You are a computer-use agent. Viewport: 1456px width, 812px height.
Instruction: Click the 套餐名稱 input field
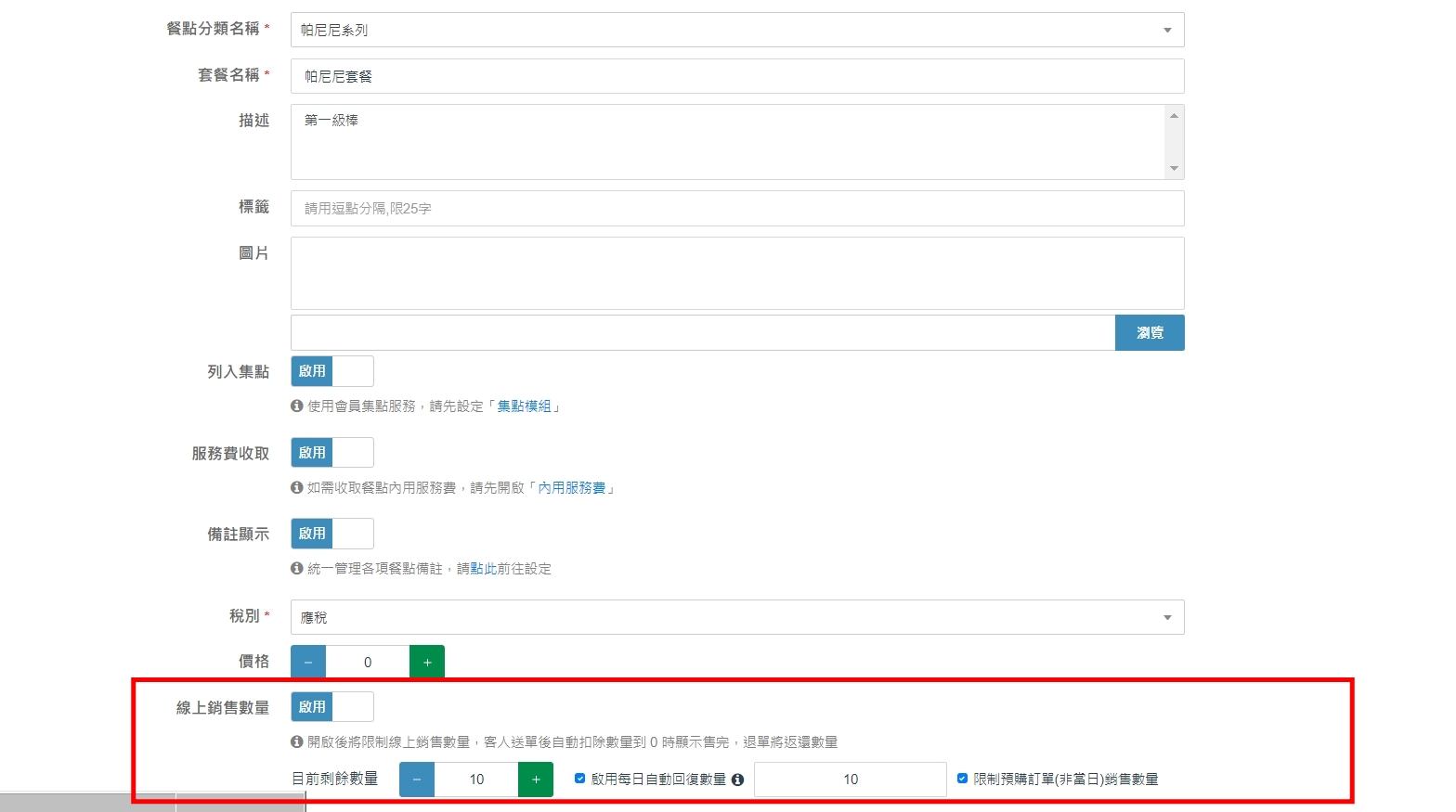[737, 76]
